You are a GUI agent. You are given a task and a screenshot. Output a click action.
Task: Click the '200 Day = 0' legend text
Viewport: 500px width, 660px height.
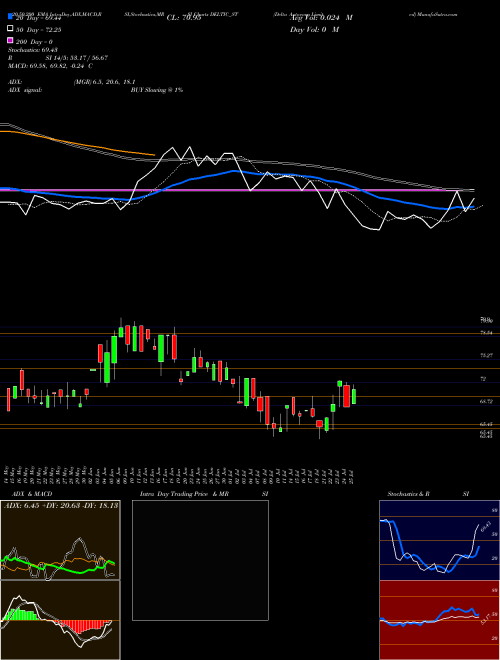pyautogui.click(x=34, y=42)
